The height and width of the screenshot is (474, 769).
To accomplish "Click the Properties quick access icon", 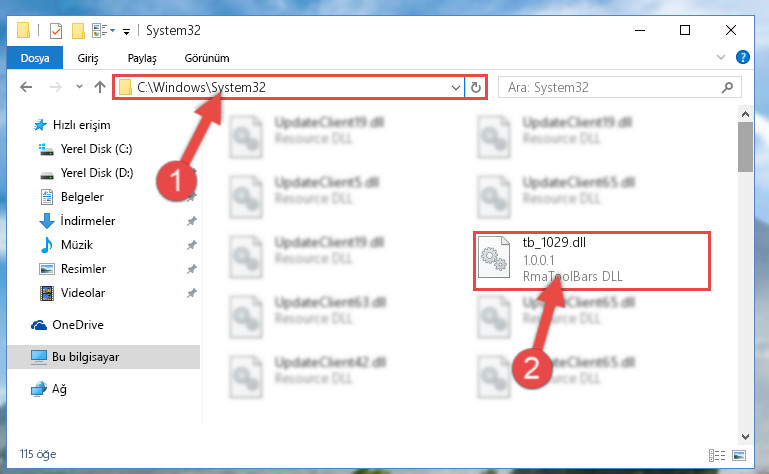I will [56, 31].
